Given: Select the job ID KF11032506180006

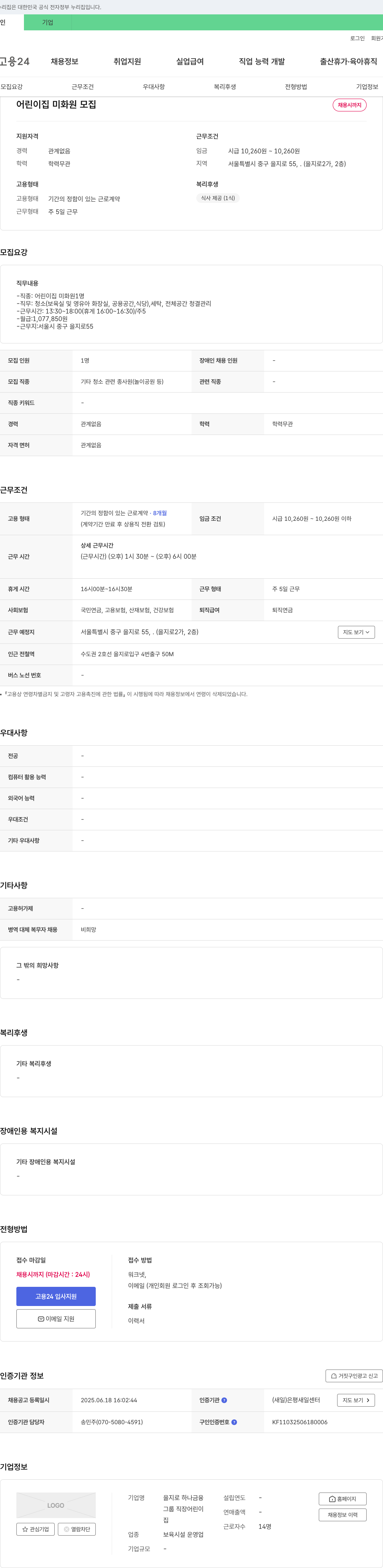Looking at the screenshot, I should [300, 1422].
